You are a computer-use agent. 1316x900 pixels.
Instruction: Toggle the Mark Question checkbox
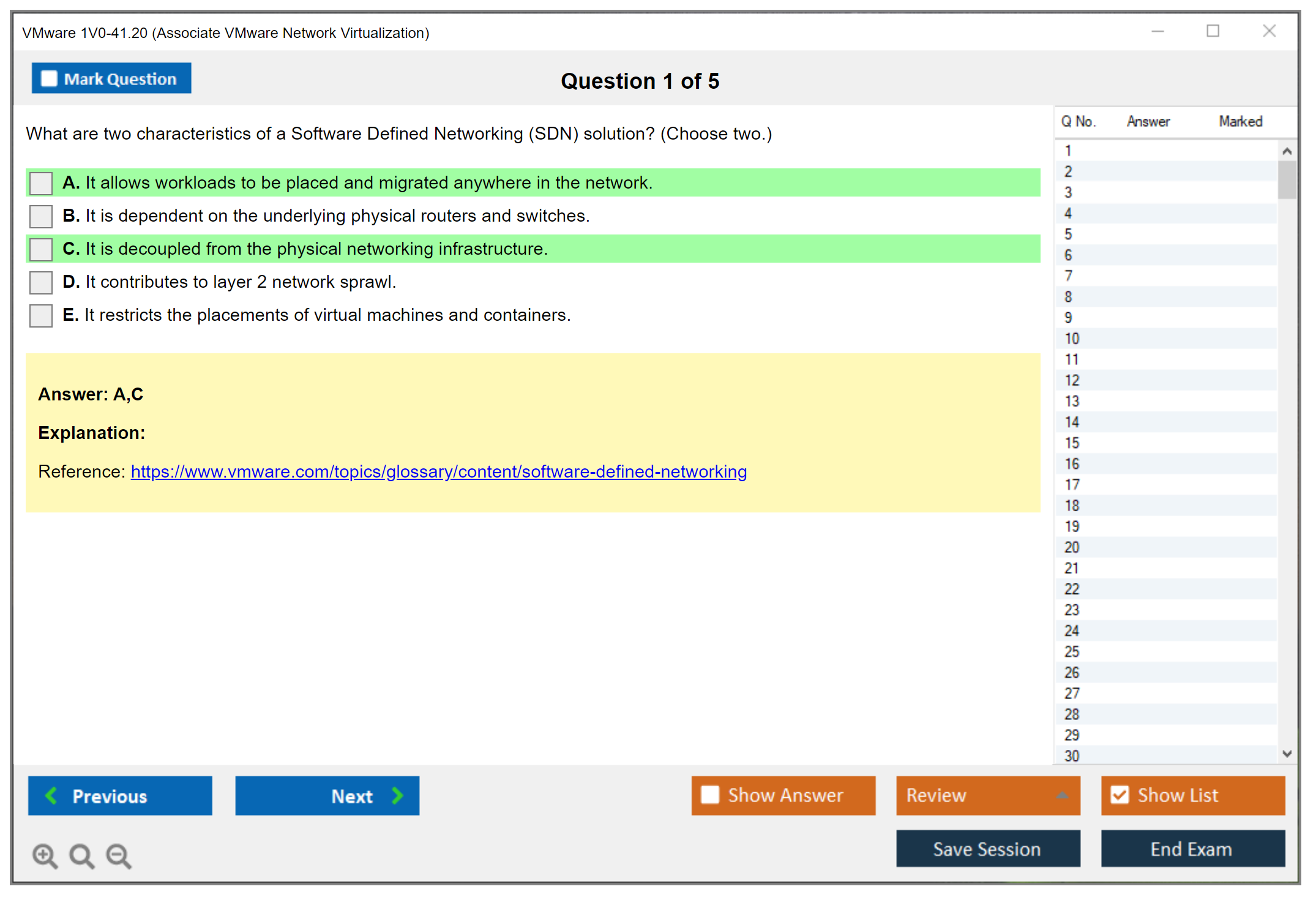click(x=49, y=79)
